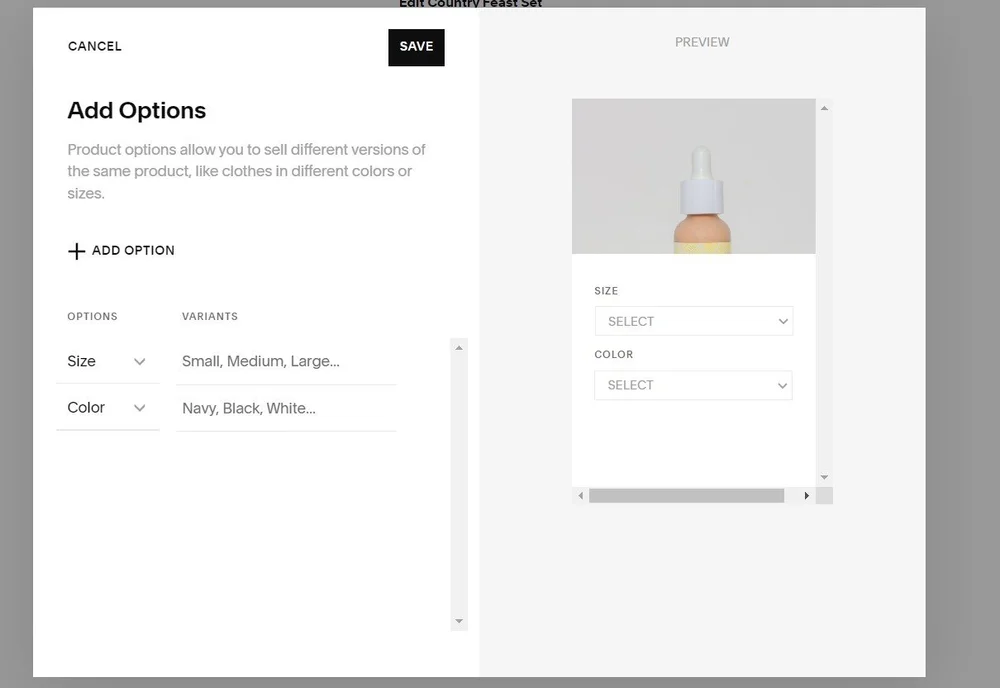This screenshot has width=1000, height=688.
Task: Click the chevron arrow next to Color
Action: 139,408
